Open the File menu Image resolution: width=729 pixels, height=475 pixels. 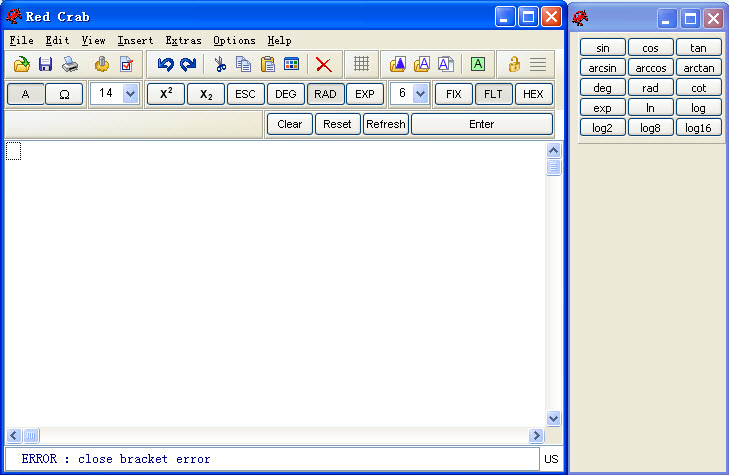(21, 40)
